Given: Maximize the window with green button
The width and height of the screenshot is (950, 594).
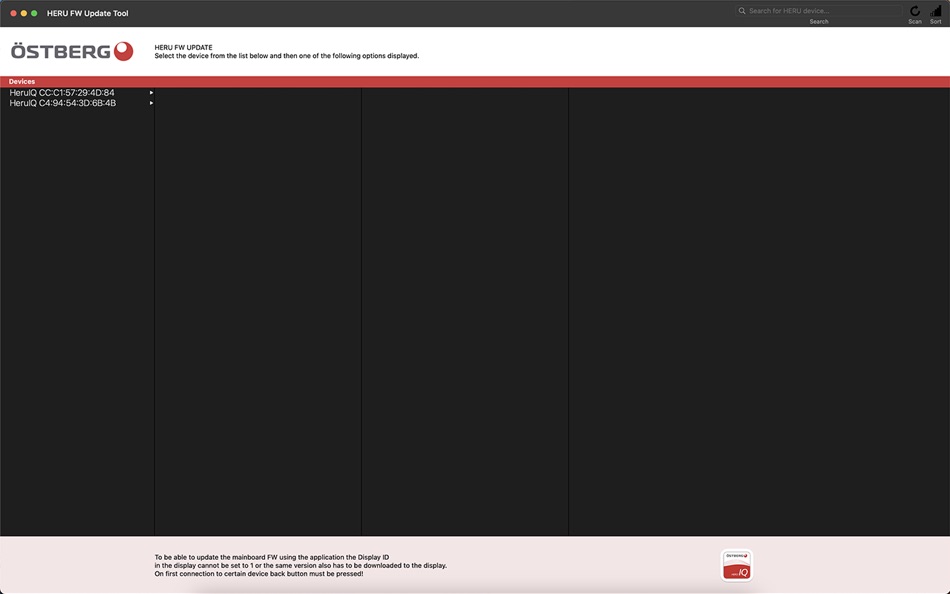Looking at the screenshot, I should [x=34, y=13].
